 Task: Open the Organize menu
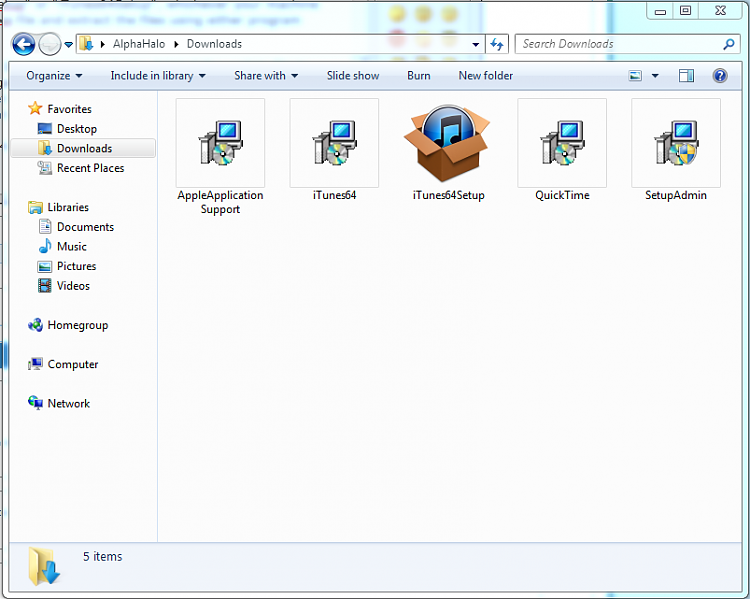point(54,76)
